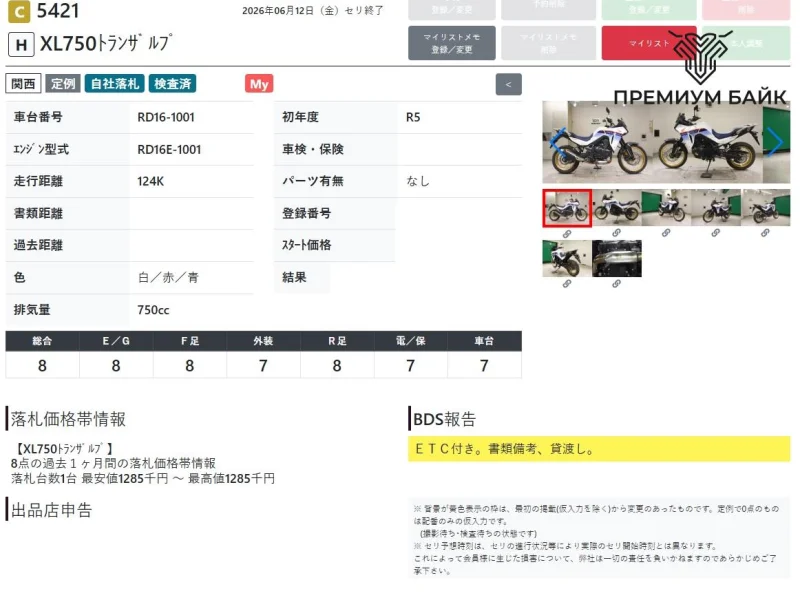Click the main photo of the bike facing left
Viewport: 800px width, 600px height.
(709, 143)
